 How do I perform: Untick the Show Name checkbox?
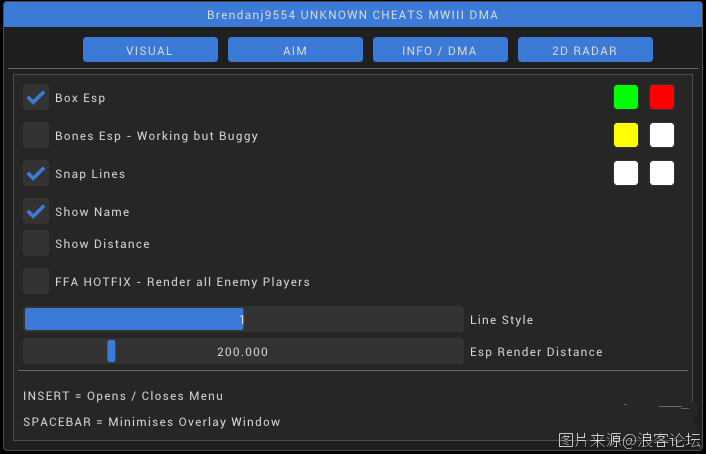point(36,211)
